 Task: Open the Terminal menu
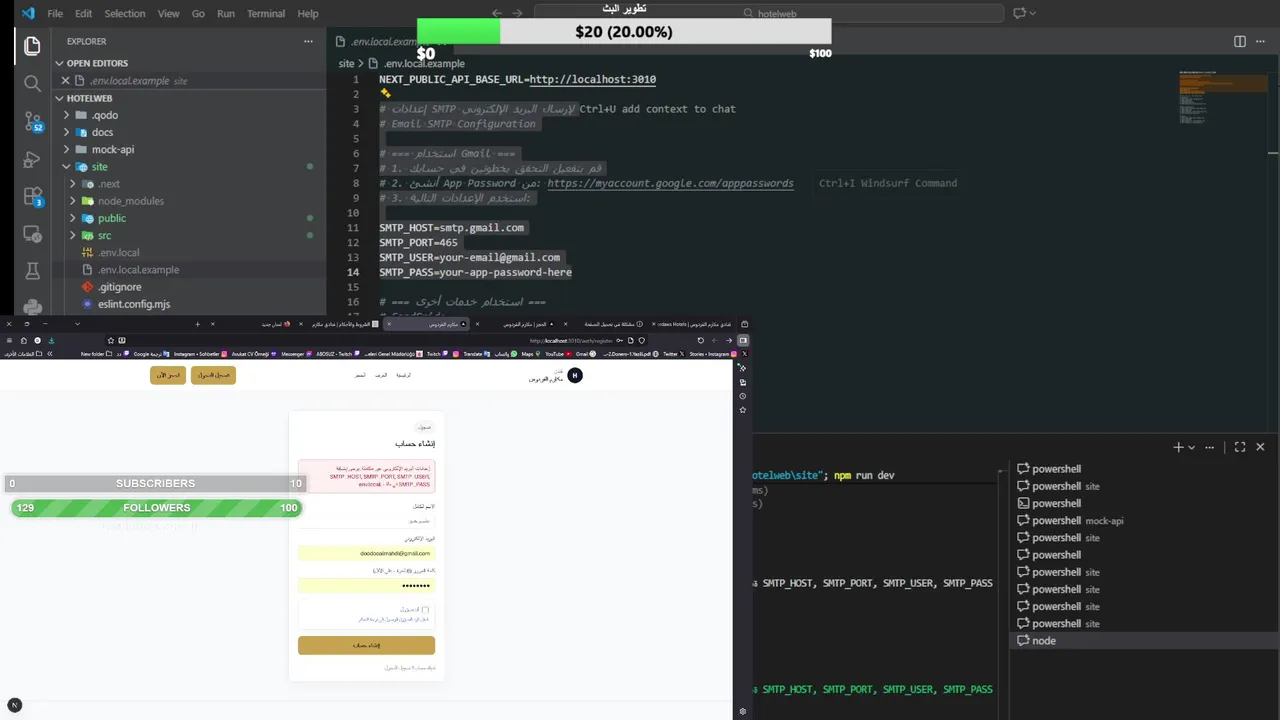tap(266, 13)
